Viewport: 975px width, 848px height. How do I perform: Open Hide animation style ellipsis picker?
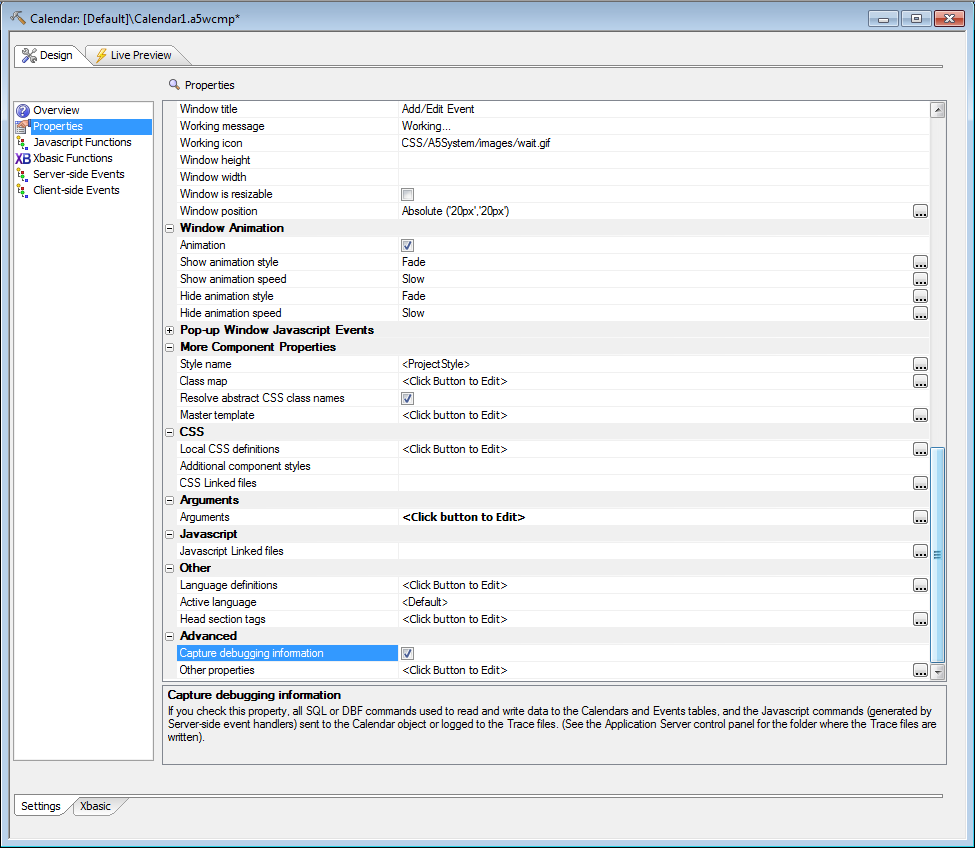click(920, 297)
